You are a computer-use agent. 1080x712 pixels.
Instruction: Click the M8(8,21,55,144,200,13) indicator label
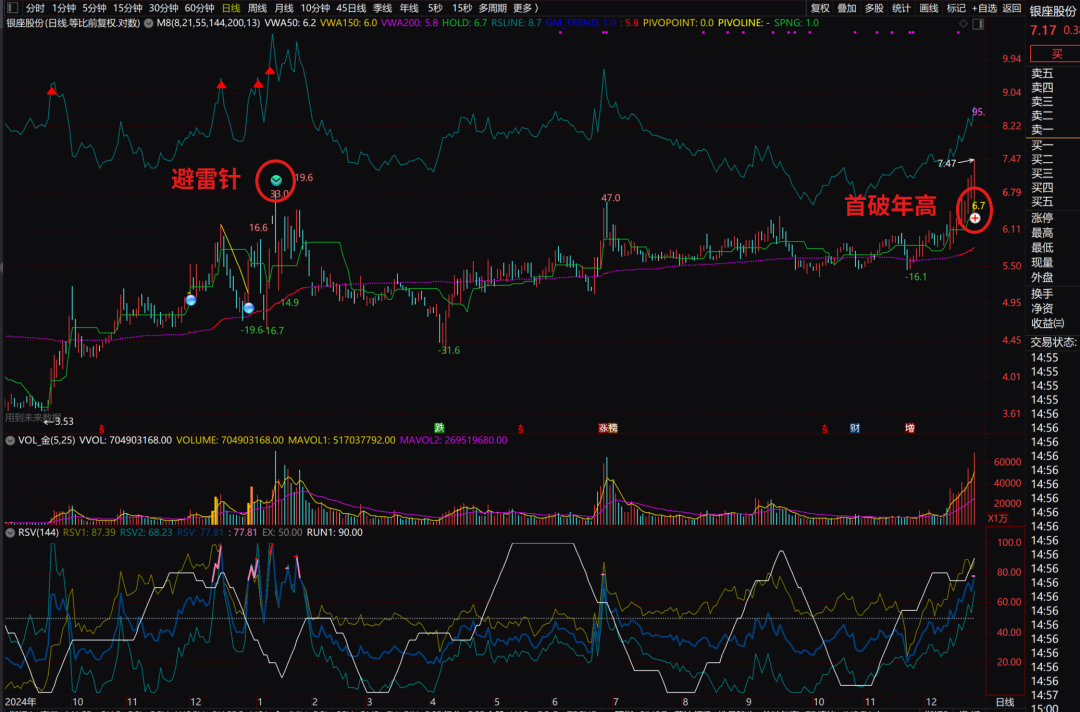pos(209,23)
